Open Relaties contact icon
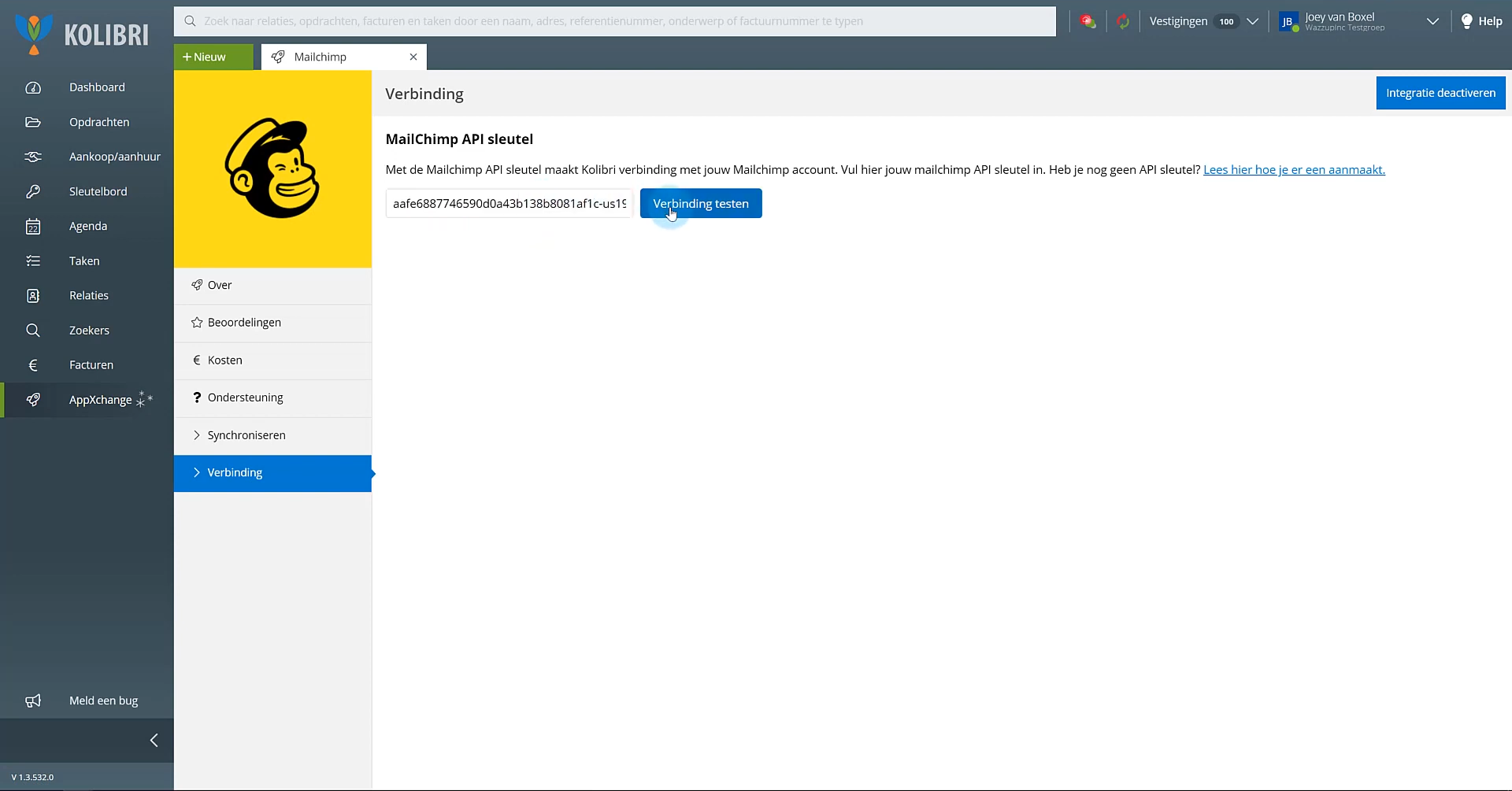This screenshot has height=791, width=1512. pyautogui.click(x=33, y=296)
